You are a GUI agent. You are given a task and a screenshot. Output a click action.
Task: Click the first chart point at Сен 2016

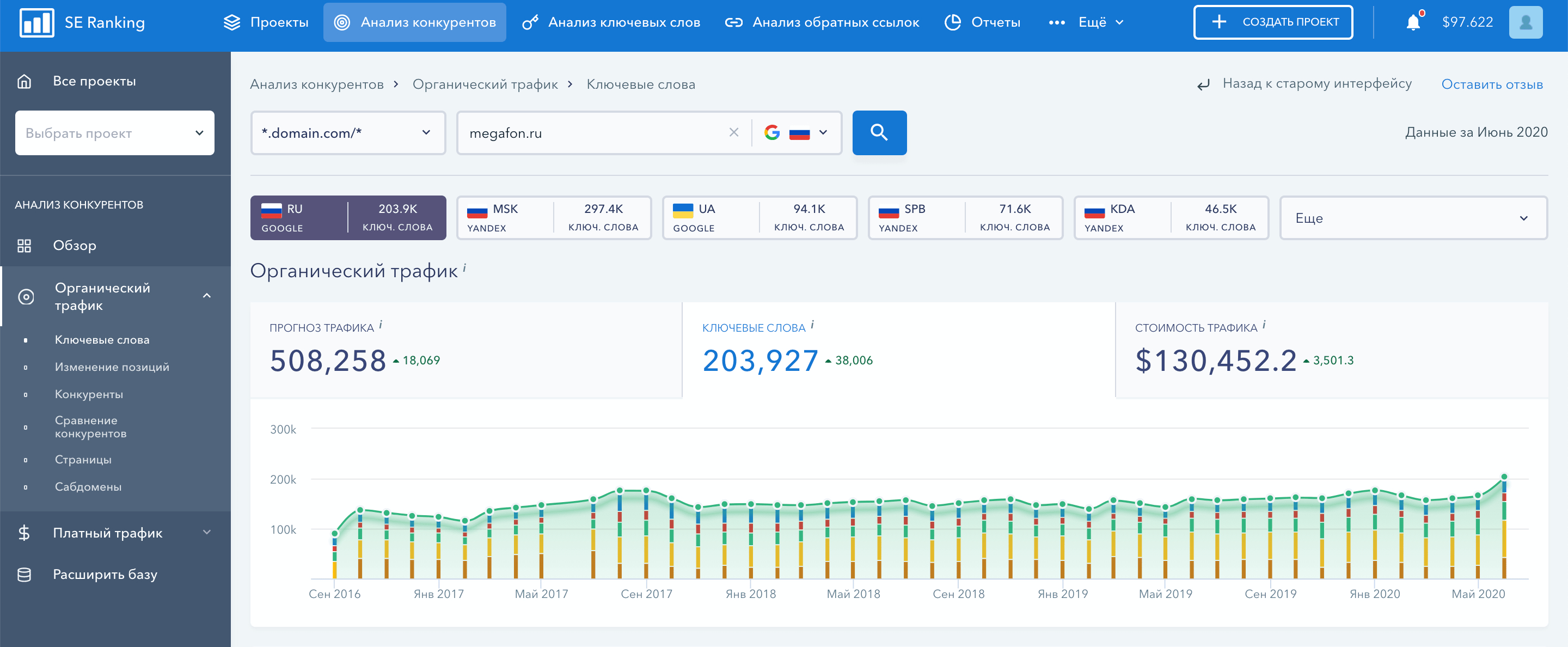[335, 534]
